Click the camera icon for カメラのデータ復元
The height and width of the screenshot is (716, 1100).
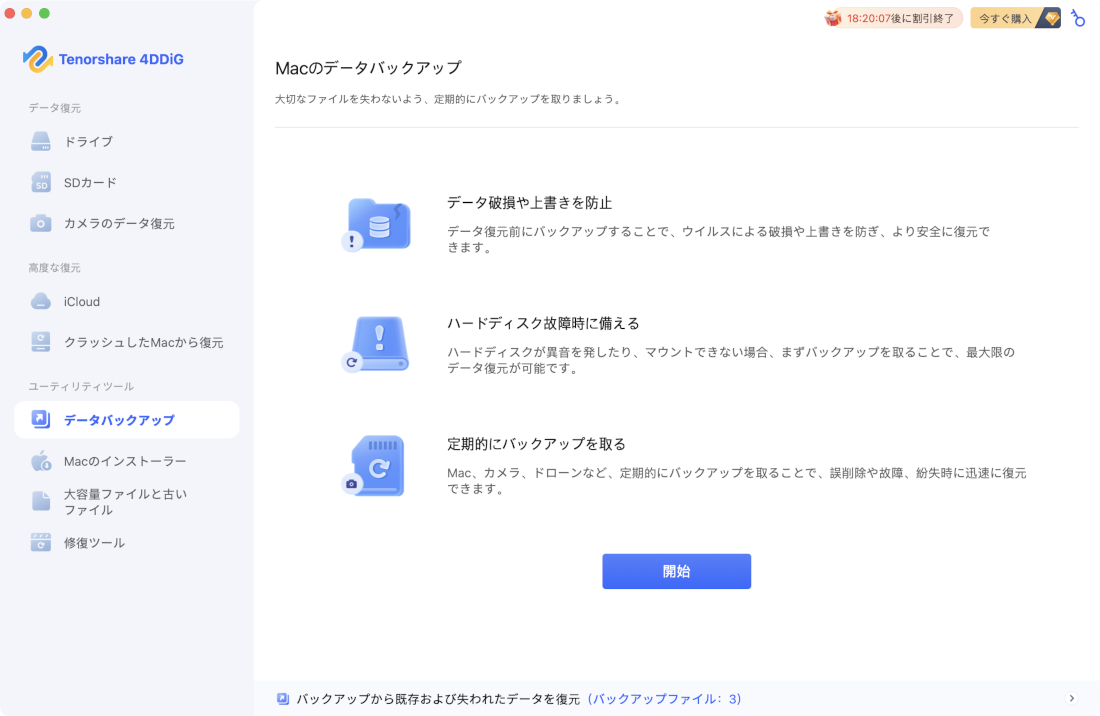41,224
